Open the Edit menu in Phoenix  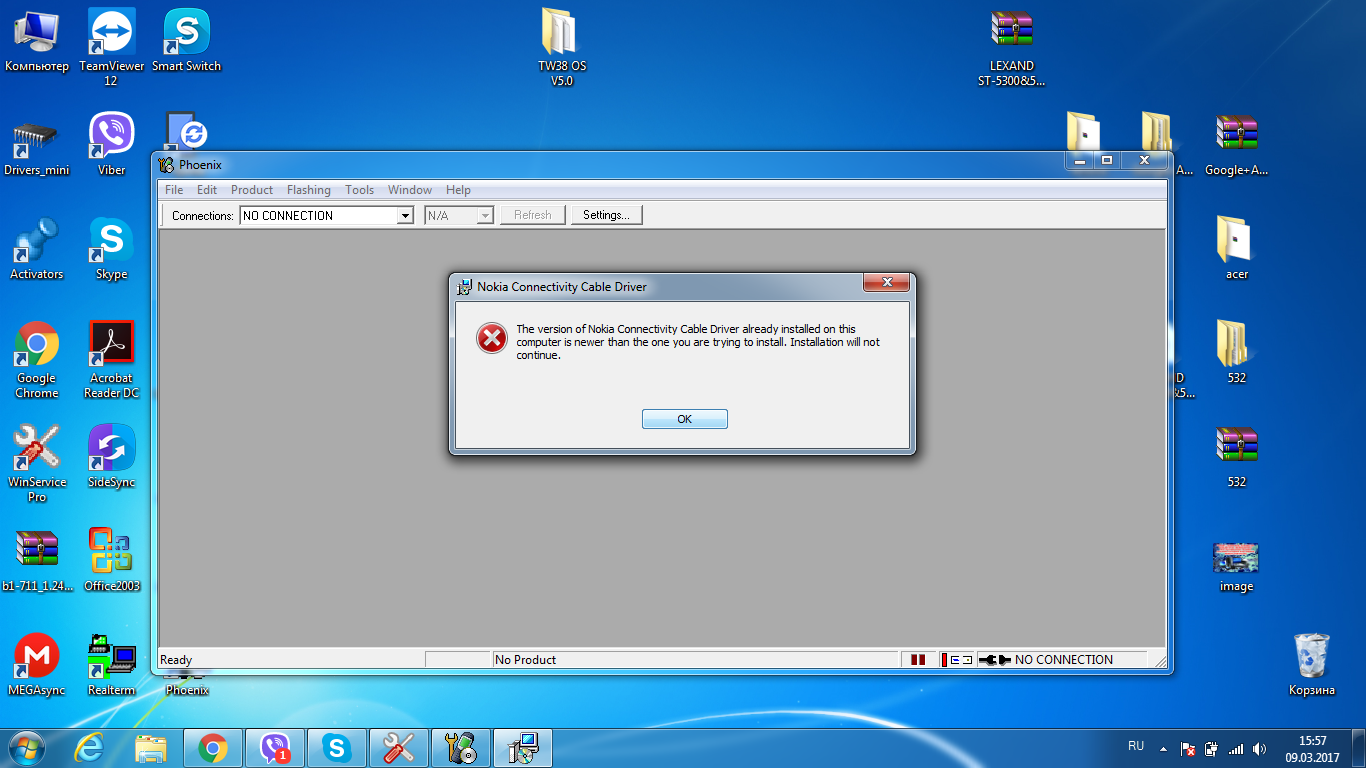tap(207, 190)
